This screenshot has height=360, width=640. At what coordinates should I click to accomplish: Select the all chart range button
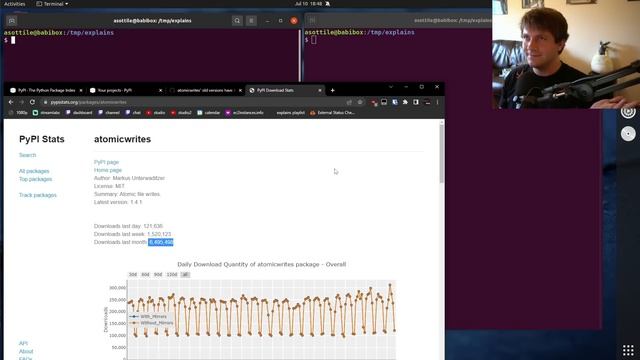coord(185,275)
